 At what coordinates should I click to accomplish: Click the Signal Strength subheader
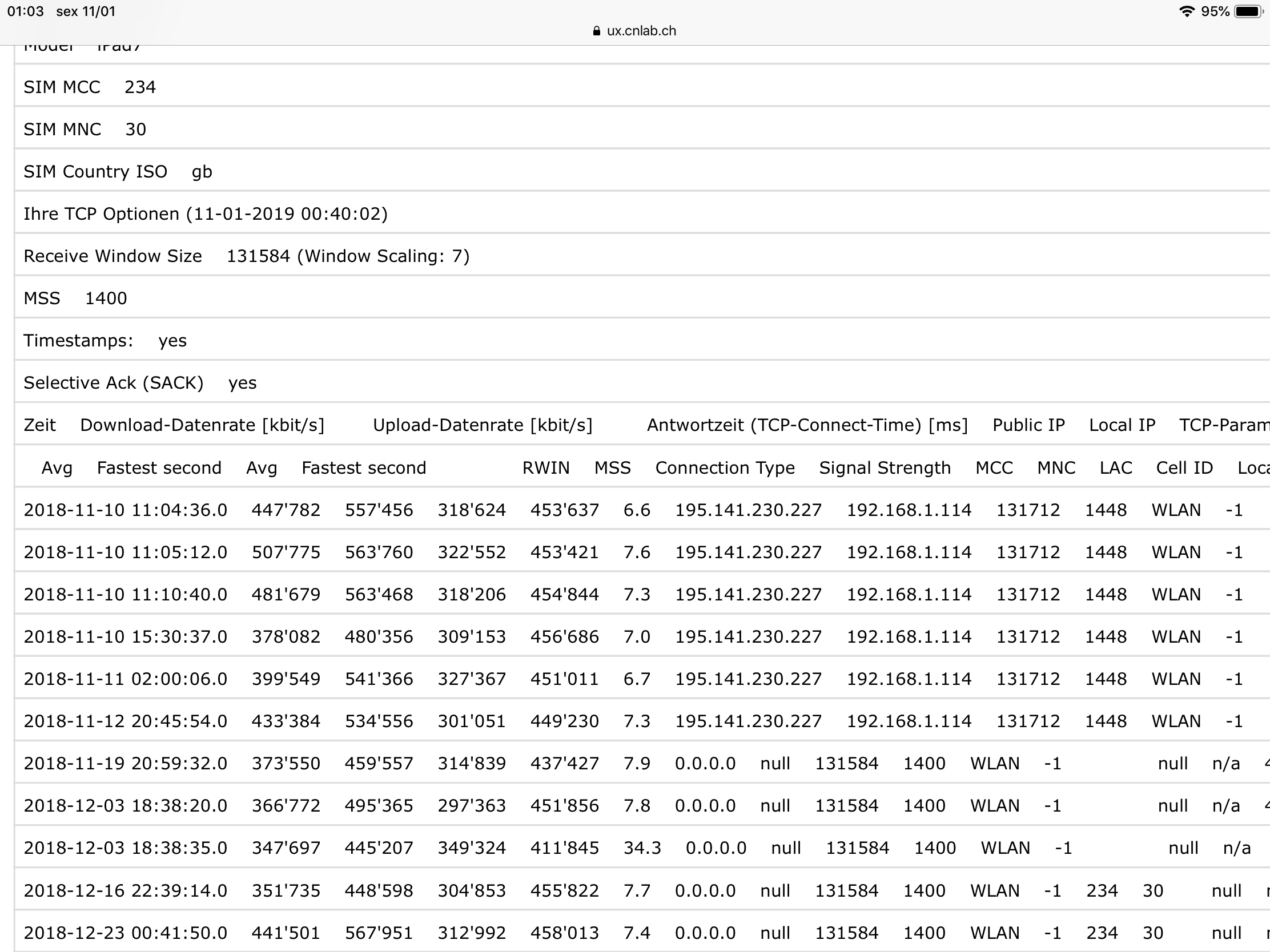tap(884, 467)
